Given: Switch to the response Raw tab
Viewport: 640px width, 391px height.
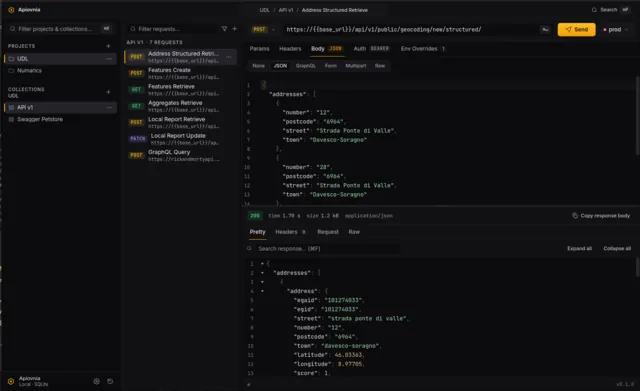Looking at the screenshot, I should coord(354,232).
